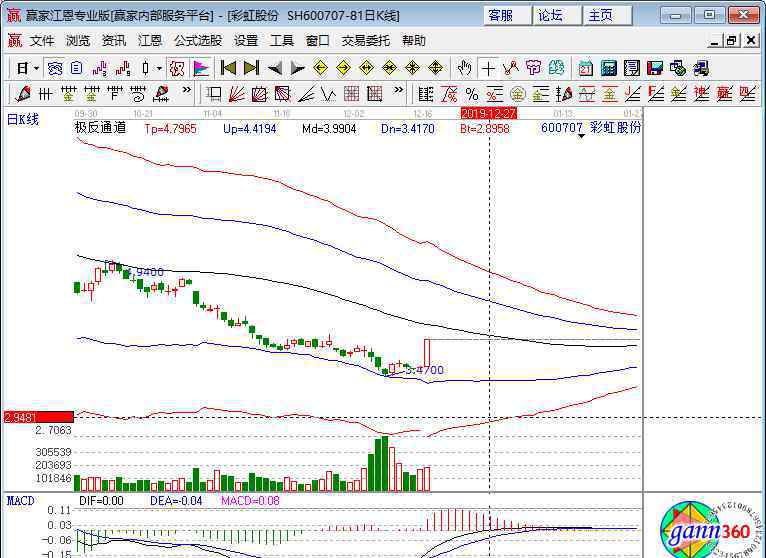Expand the candlestick chart type dropdown arrow
The width and height of the screenshot is (766, 558).
[159, 68]
